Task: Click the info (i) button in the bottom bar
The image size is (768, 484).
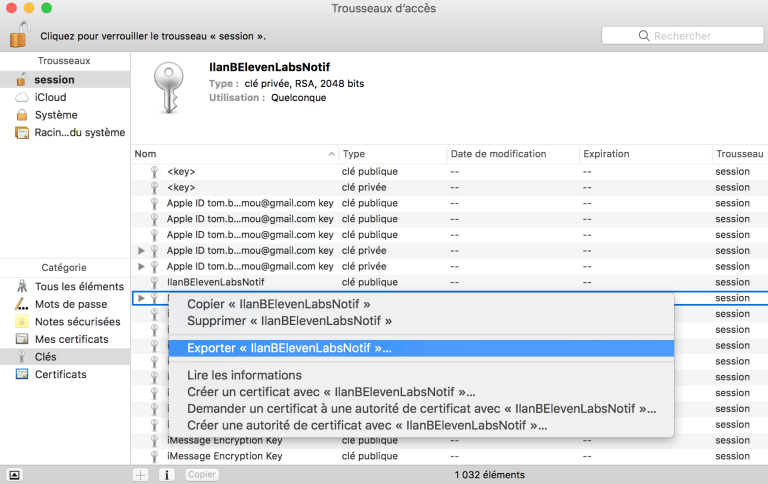Action: [x=168, y=475]
